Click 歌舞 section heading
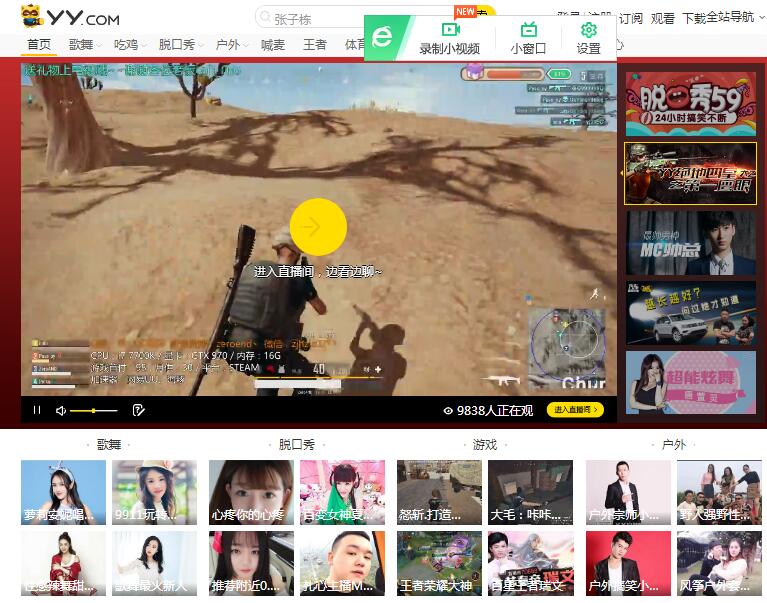The image size is (767, 603). [109, 444]
